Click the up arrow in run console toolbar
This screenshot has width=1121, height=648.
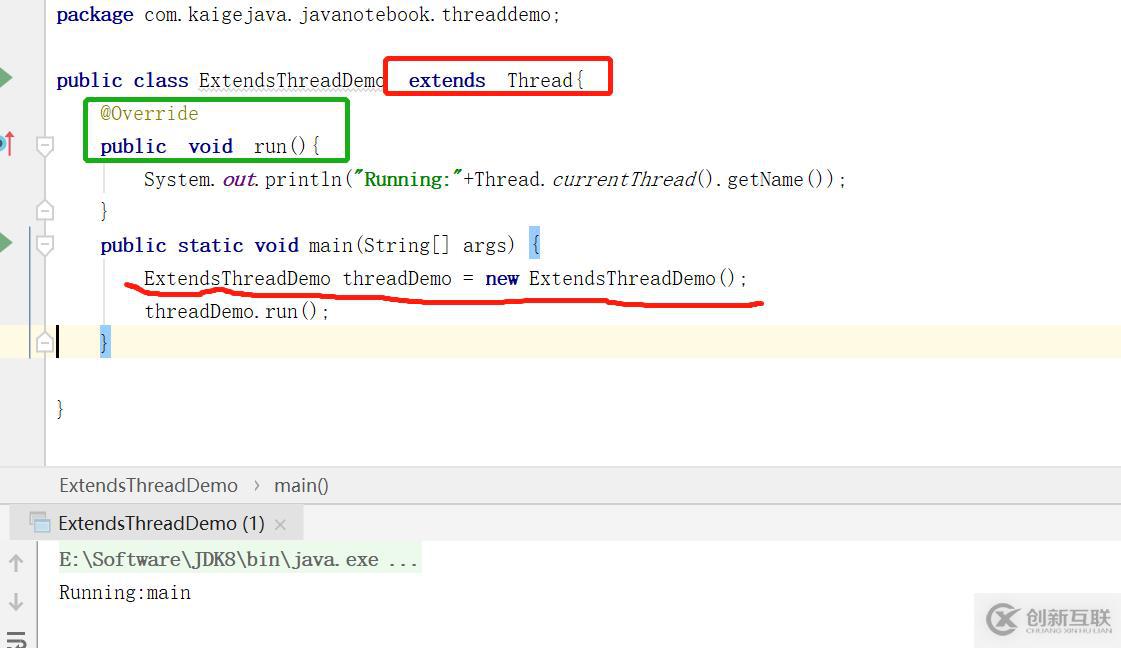[16, 563]
